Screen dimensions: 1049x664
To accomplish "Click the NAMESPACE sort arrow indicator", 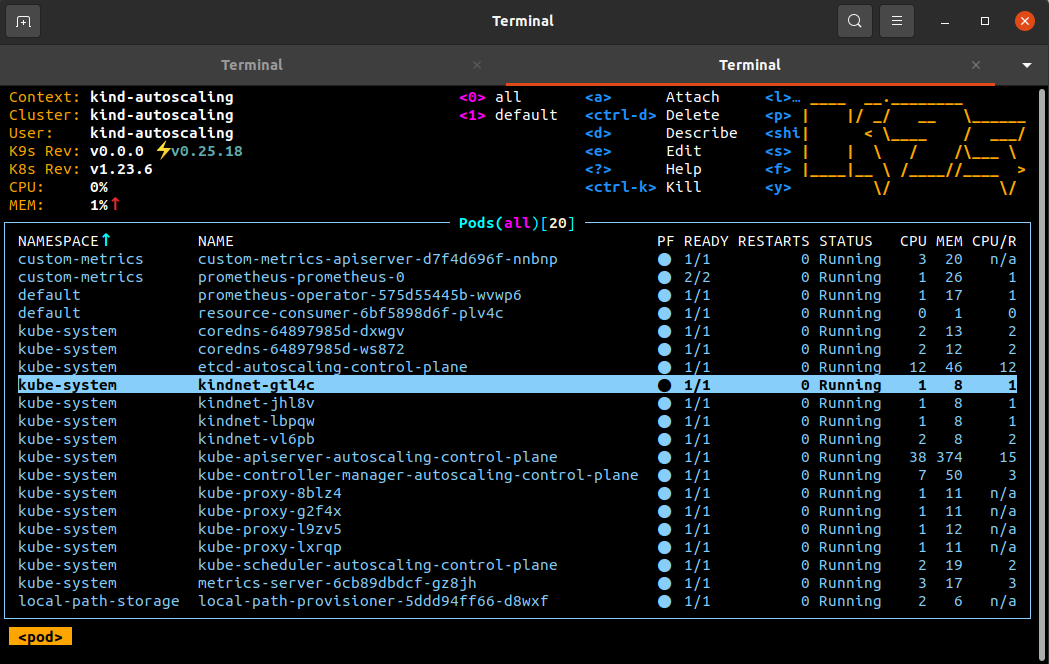I will point(106,241).
